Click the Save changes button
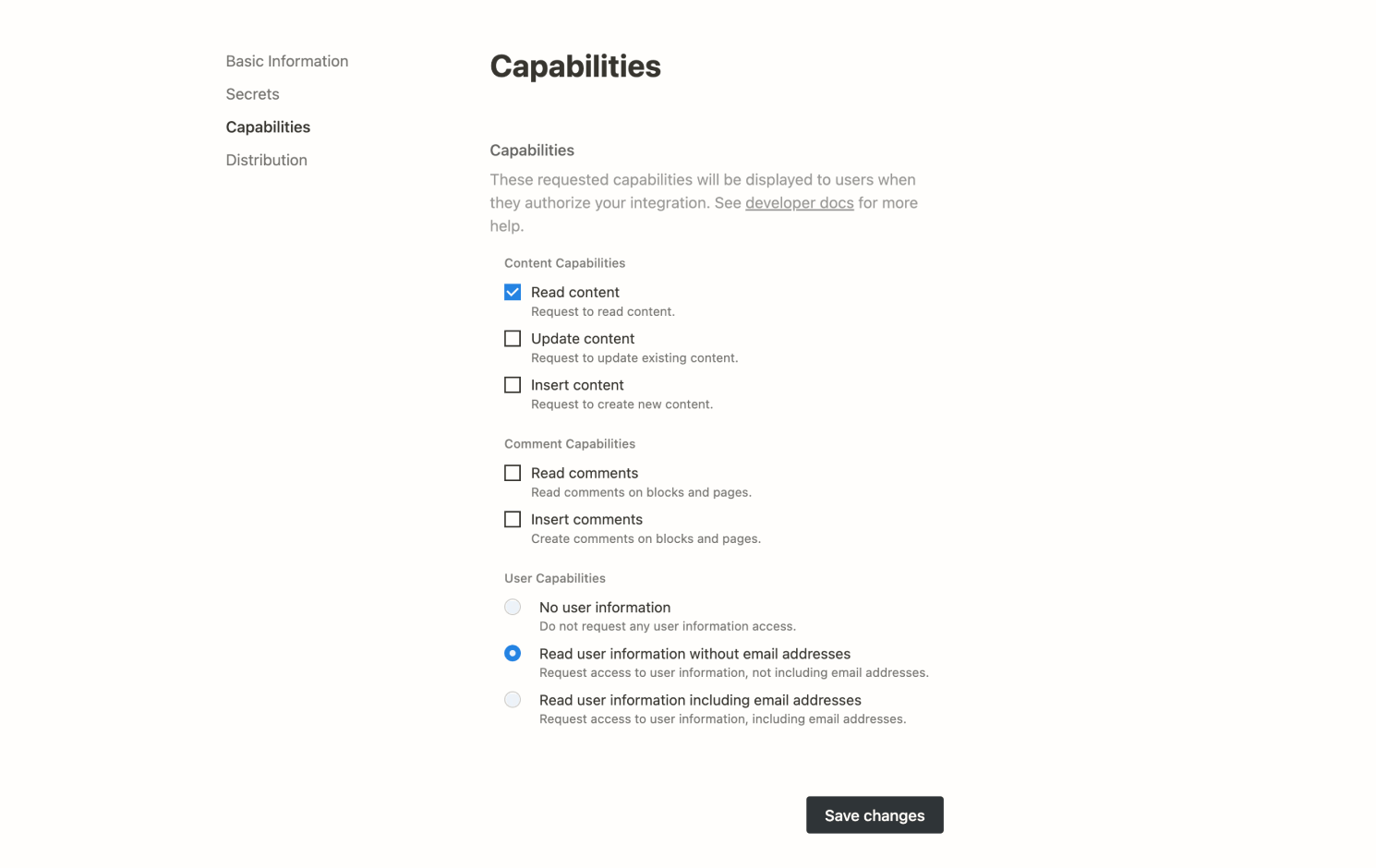The image size is (1376, 868). point(874,814)
